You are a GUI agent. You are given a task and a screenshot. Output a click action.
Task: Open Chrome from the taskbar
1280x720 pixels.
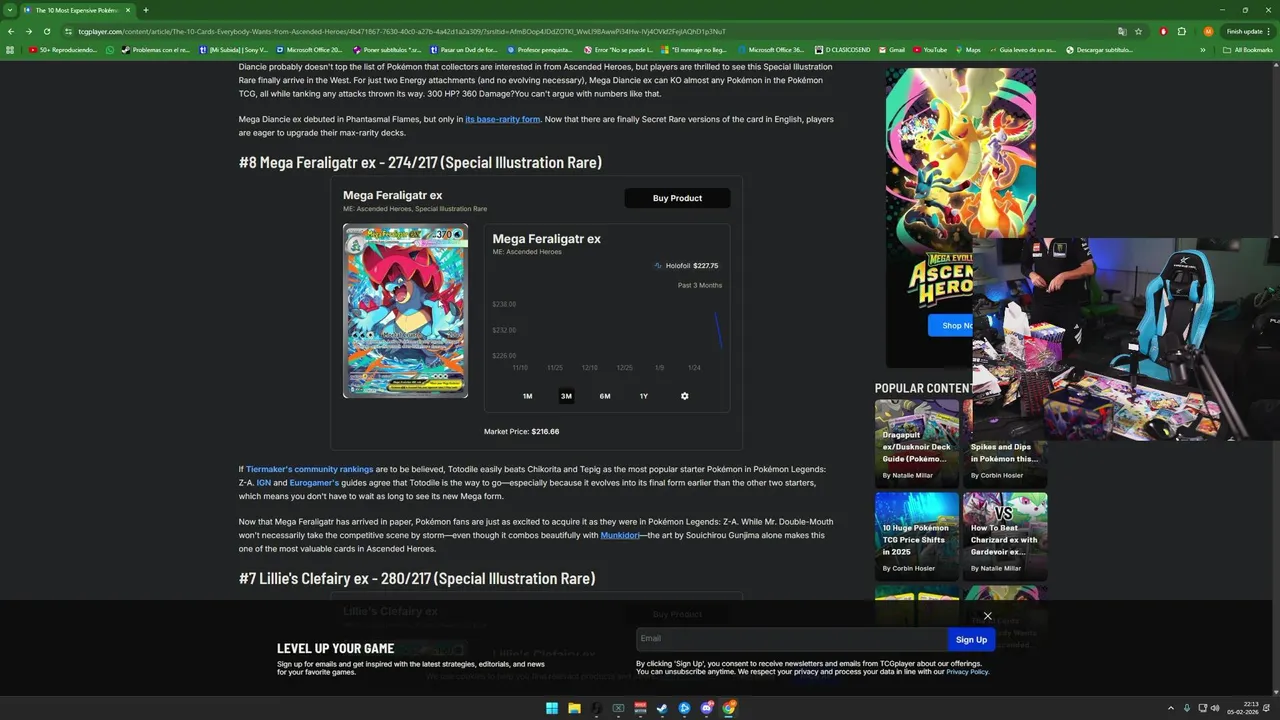(x=729, y=708)
